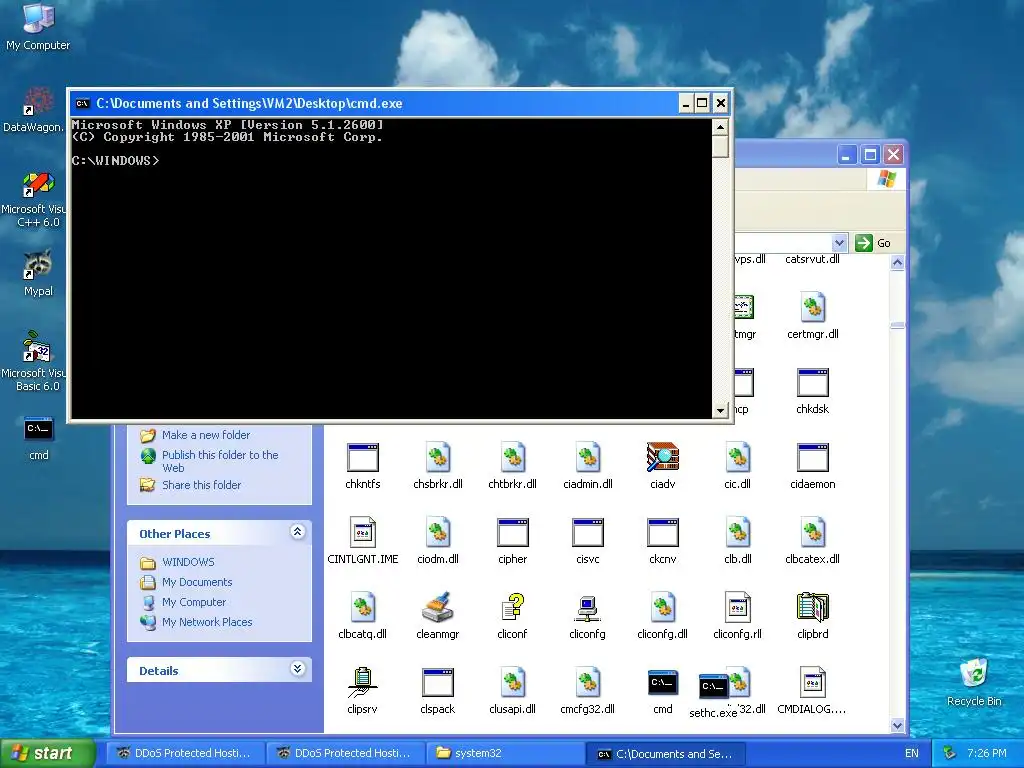This screenshot has width=1024, height=768.
Task: Click the EN language indicator
Action: click(912, 754)
